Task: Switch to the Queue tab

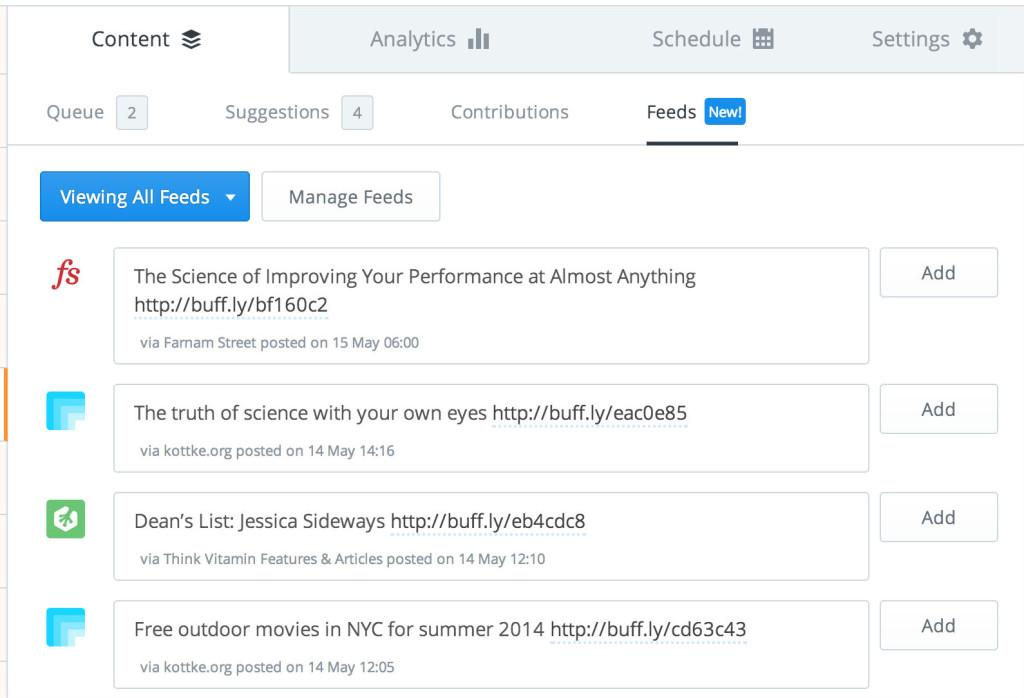Action: (x=75, y=112)
